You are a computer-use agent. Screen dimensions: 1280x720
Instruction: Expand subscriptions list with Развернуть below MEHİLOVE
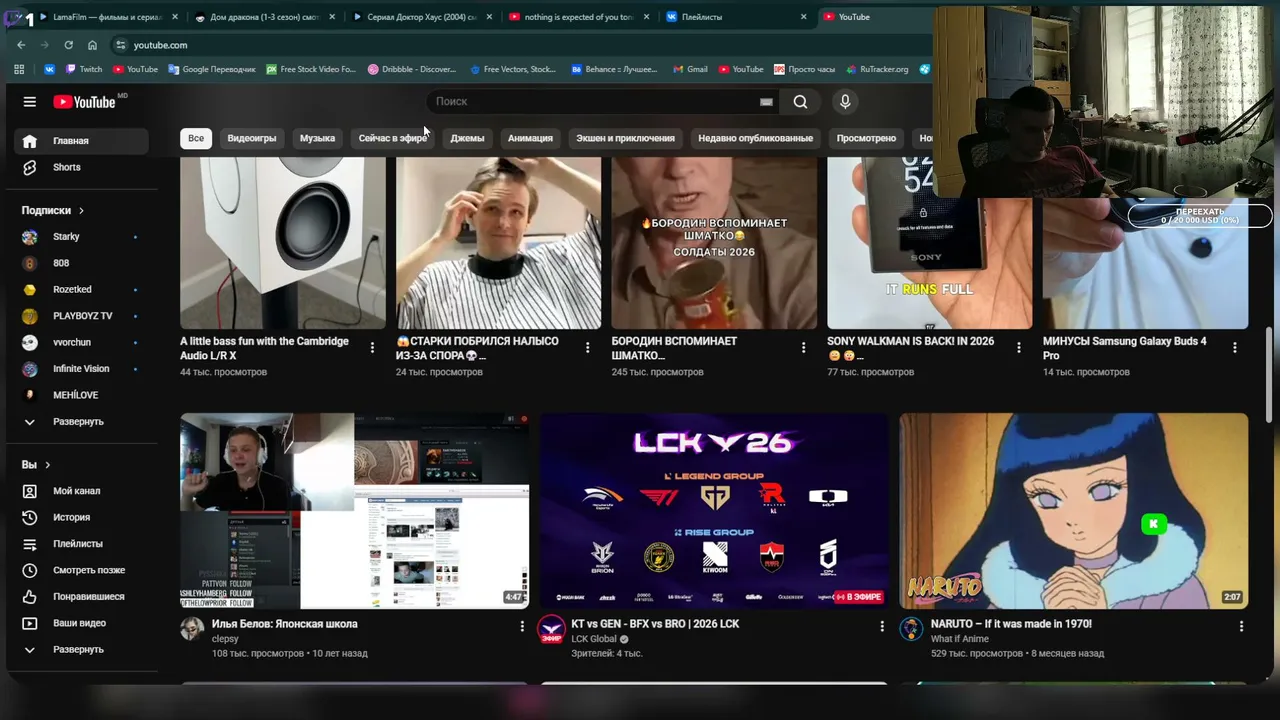(80, 422)
